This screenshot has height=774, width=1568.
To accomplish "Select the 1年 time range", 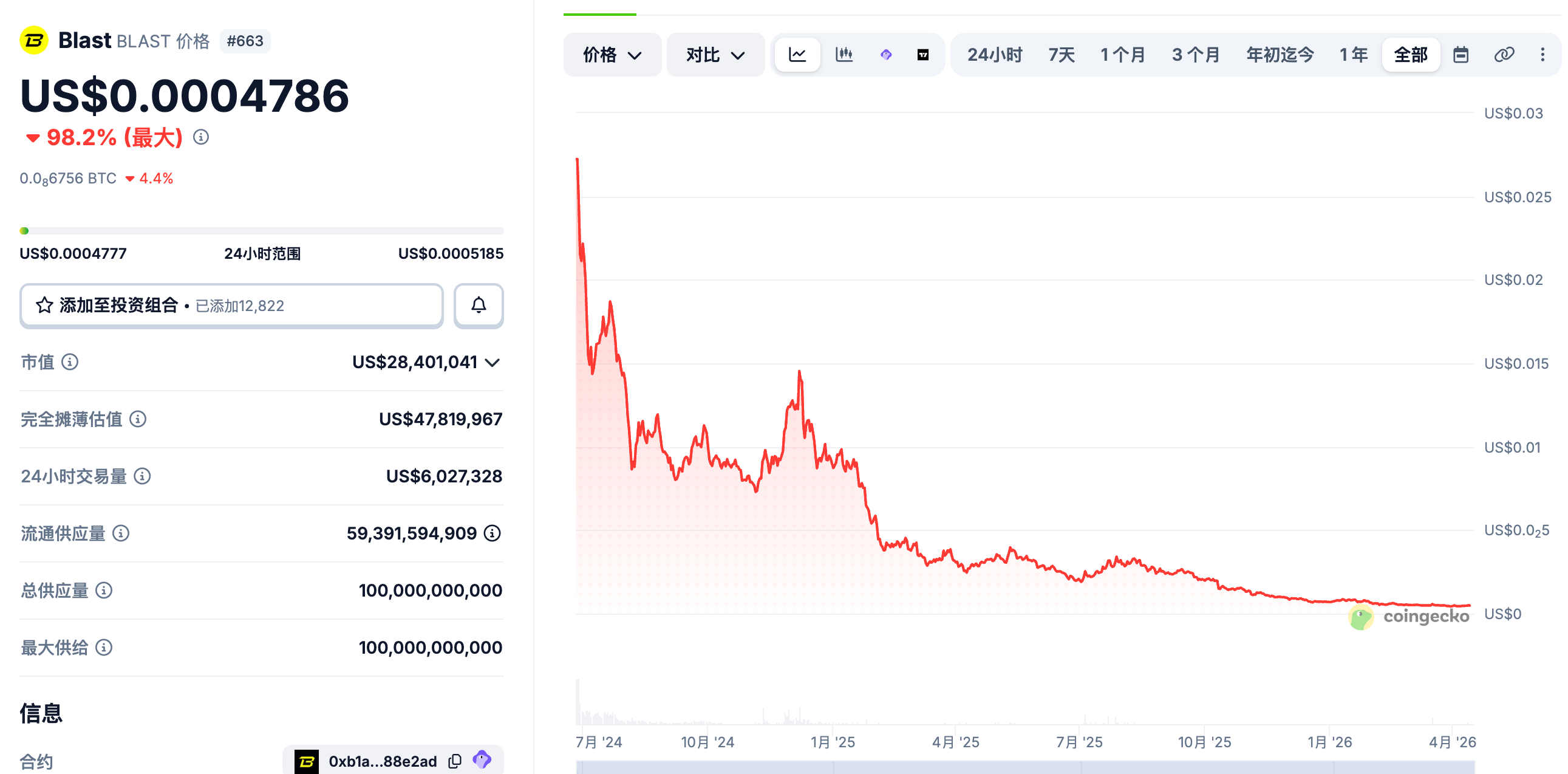I will pos(1353,55).
